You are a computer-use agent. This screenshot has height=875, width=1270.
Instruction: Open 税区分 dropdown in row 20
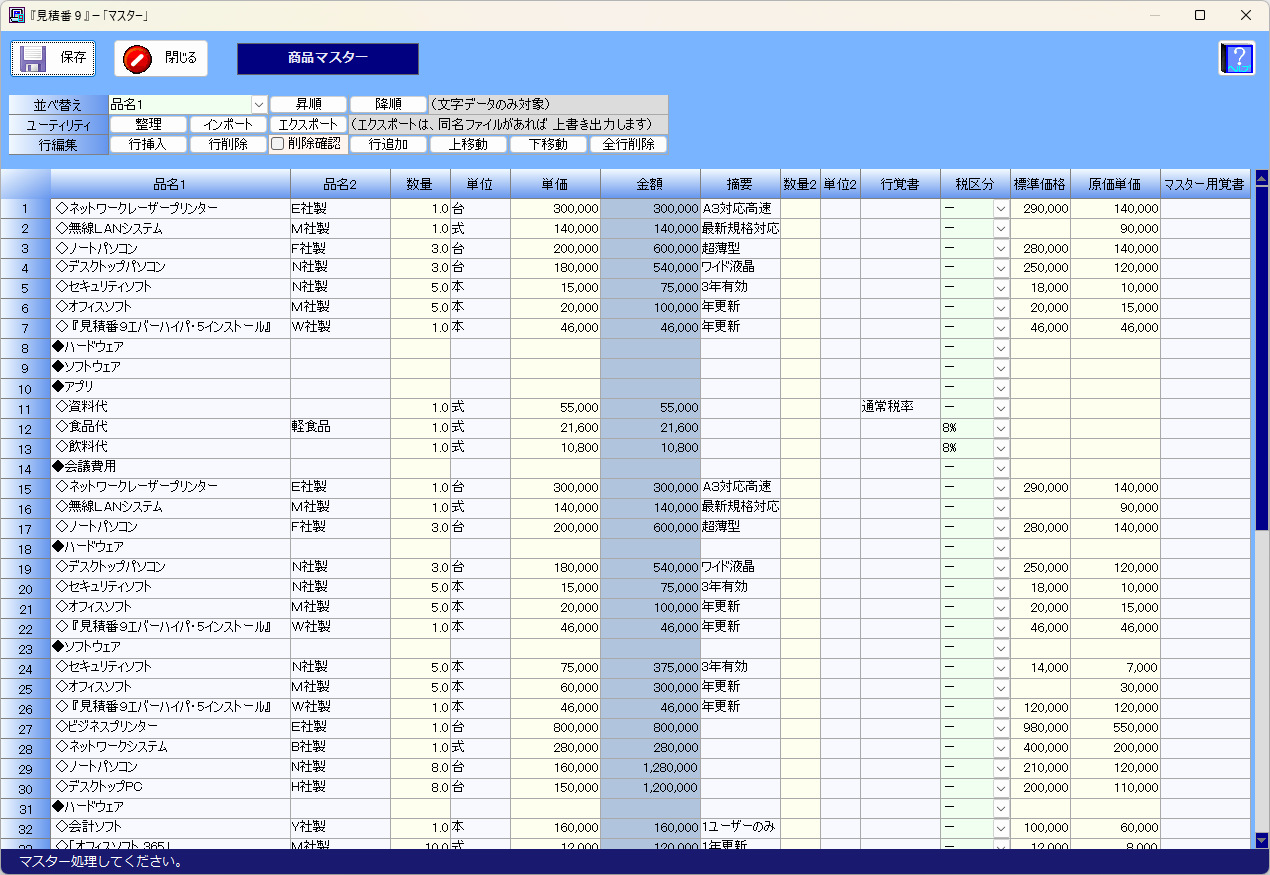click(x=1001, y=588)
